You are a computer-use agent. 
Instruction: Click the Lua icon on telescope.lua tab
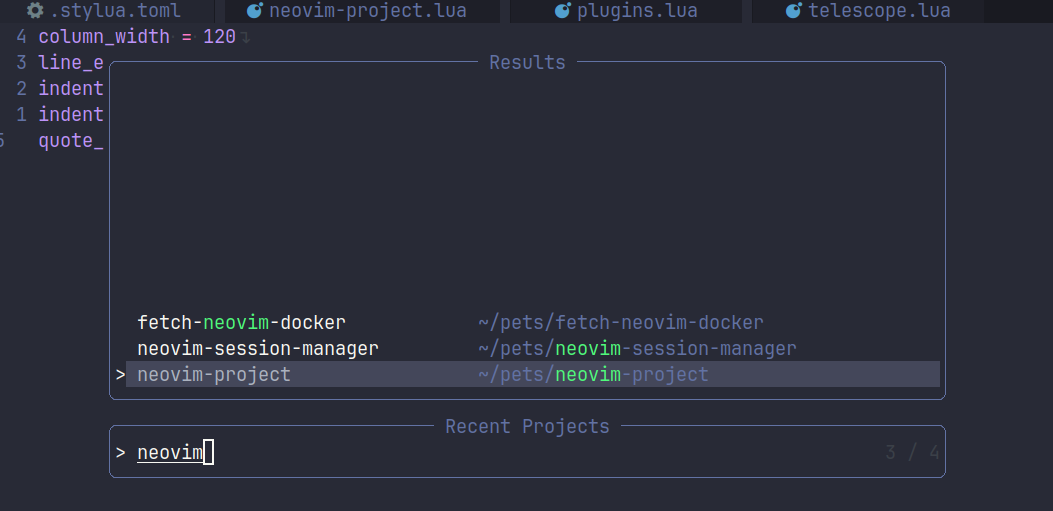click(x=794, y=11)
